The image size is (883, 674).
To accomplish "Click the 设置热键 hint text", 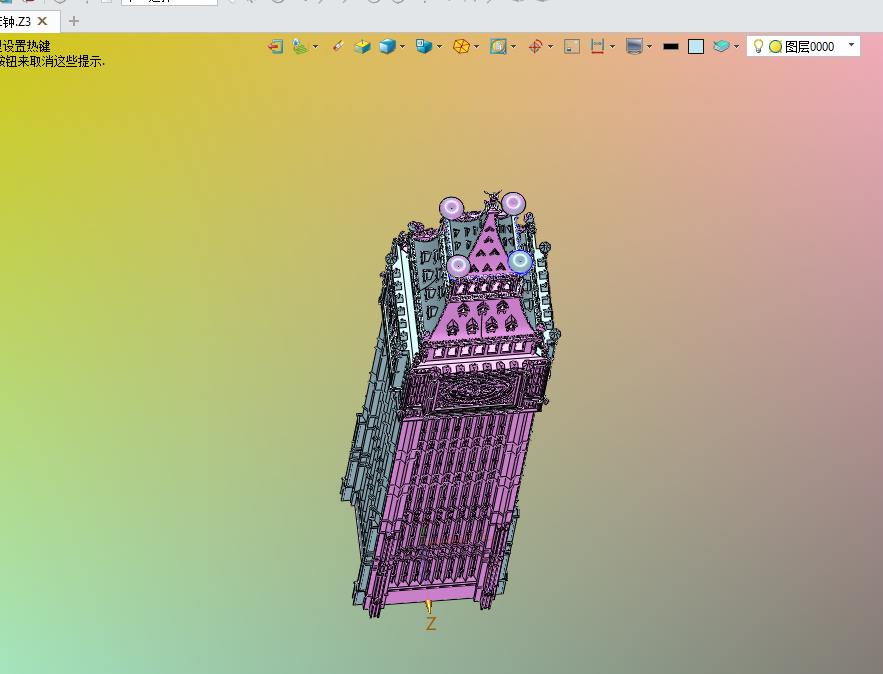I will pyautogui.click(x=26, y=46).
